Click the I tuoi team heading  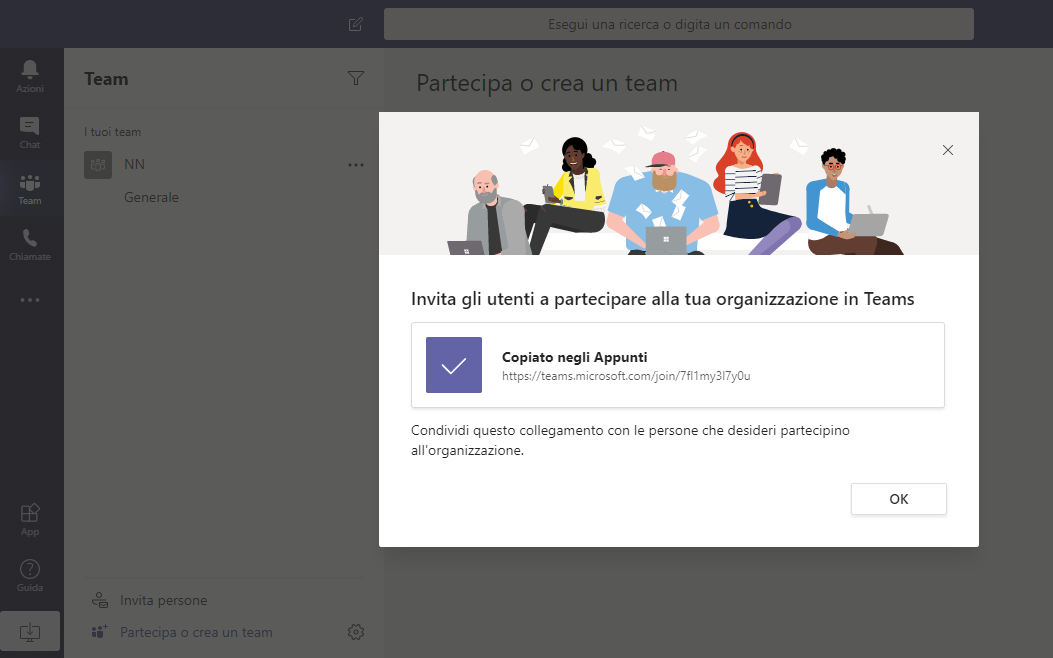coord(112,132)
